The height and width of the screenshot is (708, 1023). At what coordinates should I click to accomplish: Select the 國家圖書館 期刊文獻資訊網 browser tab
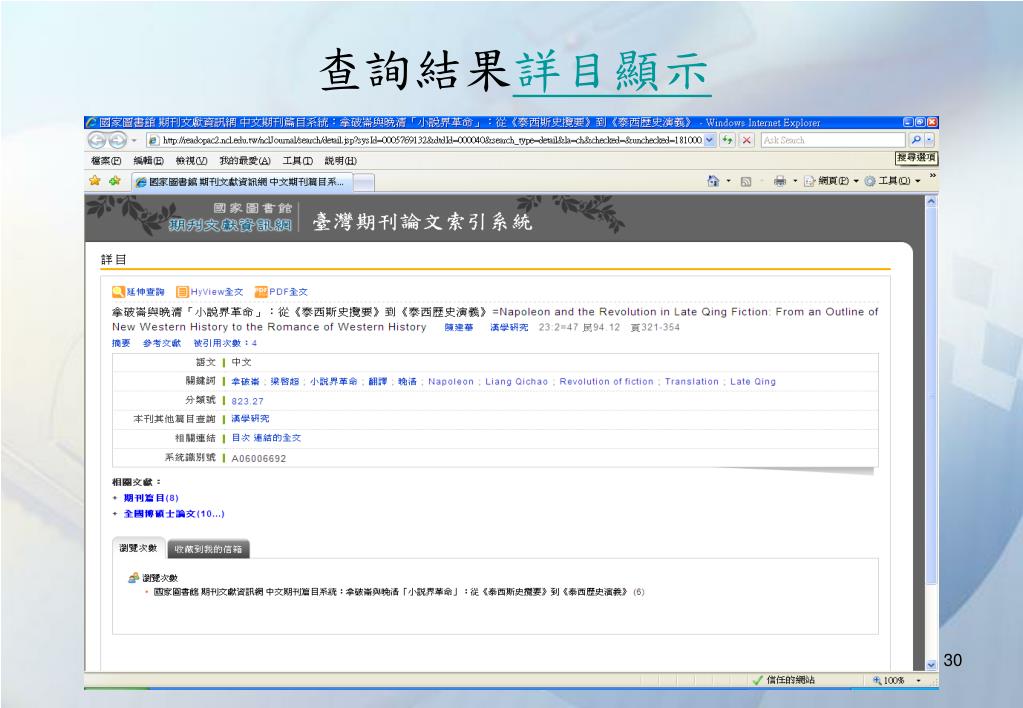(x=242, y=182)
